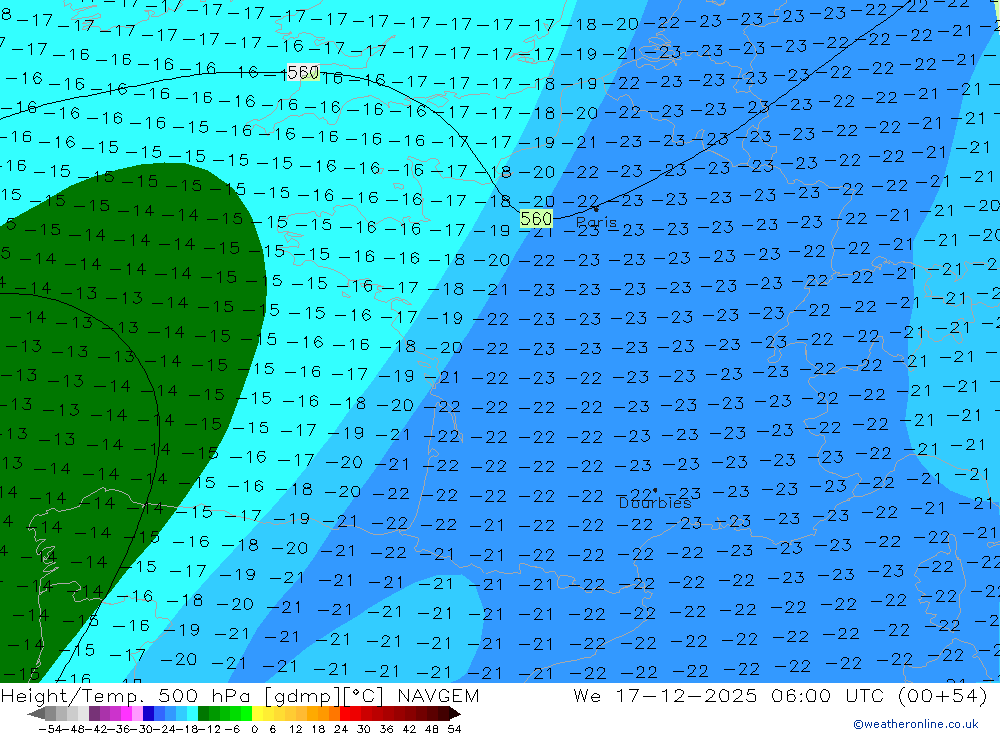Click the legend value '18'
Viewport: 1000px width, 733px height.
point(318,729)
